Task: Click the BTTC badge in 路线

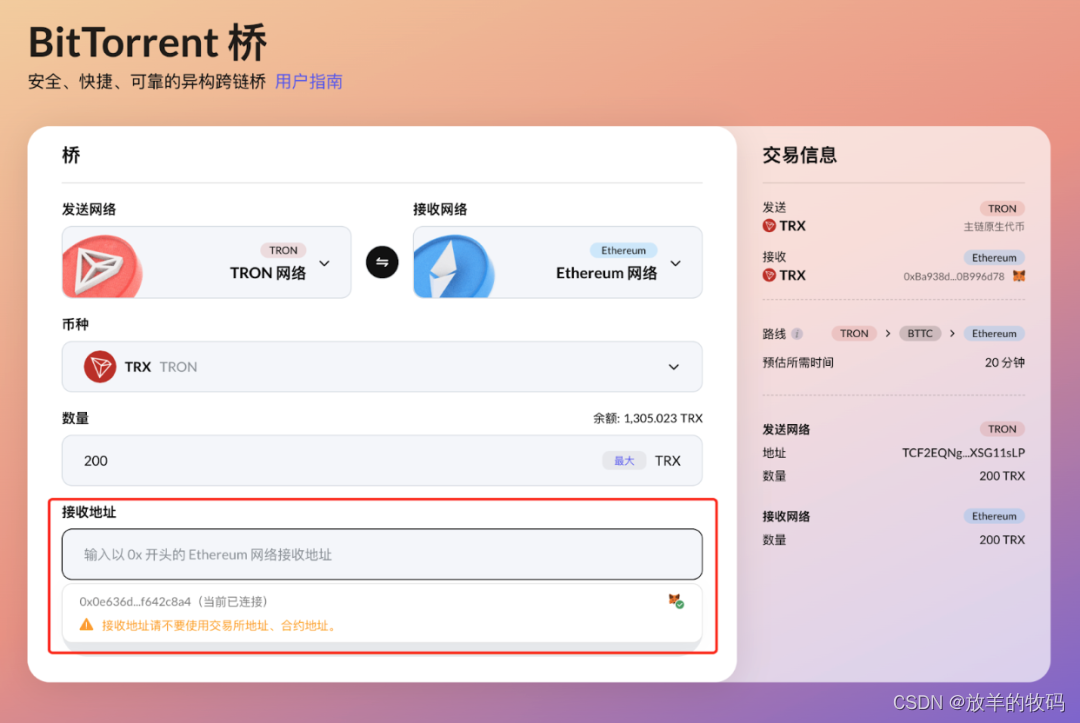Action: [x=920, y=333]
